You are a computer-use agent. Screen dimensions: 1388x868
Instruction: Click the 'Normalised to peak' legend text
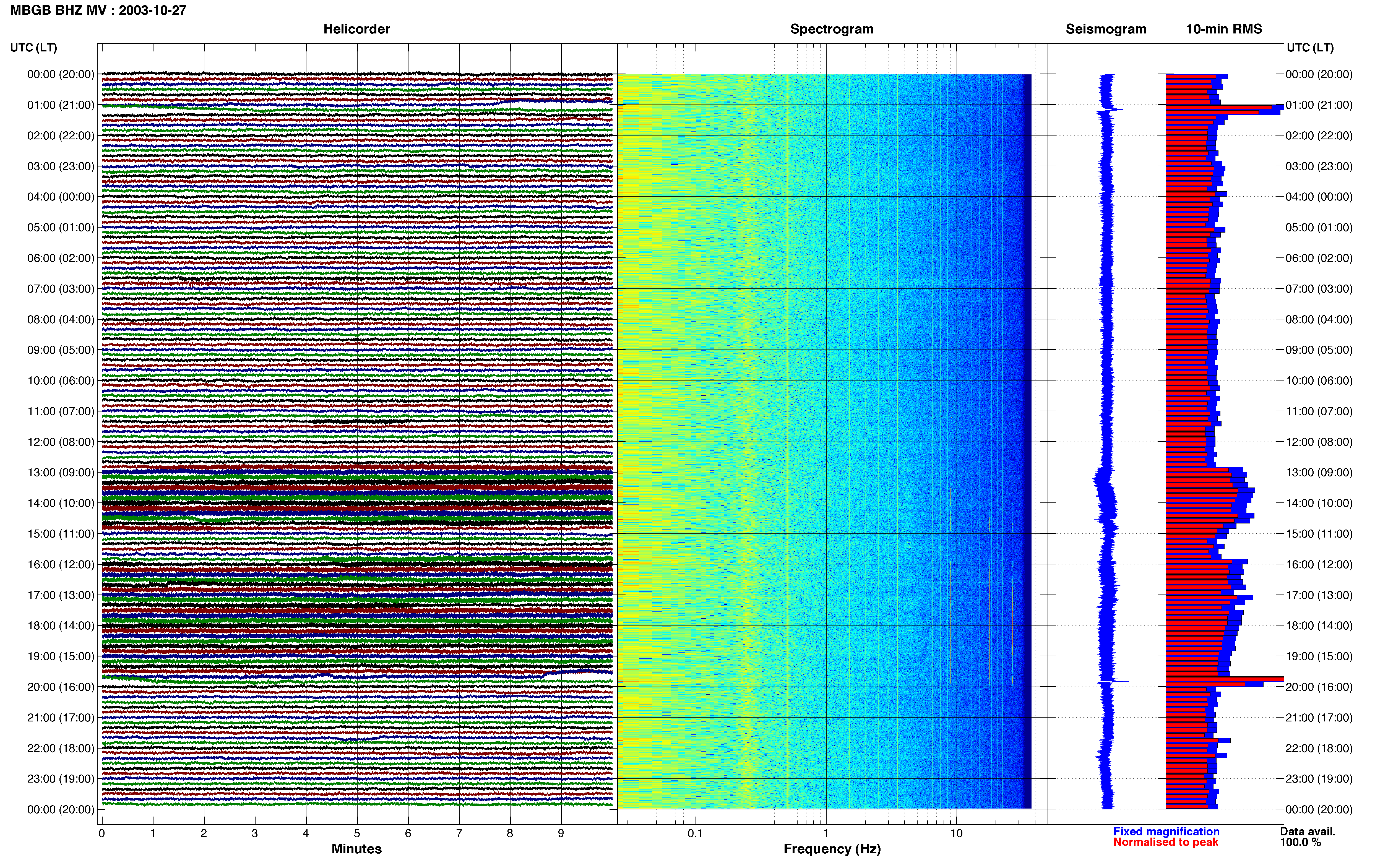point(1165,842)
